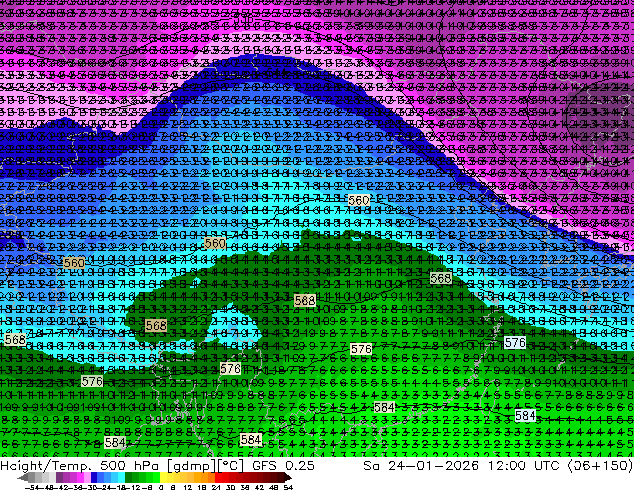Click the 568 contour label at the left edge
The image size is (634, 490).
[x=15, y=339]
